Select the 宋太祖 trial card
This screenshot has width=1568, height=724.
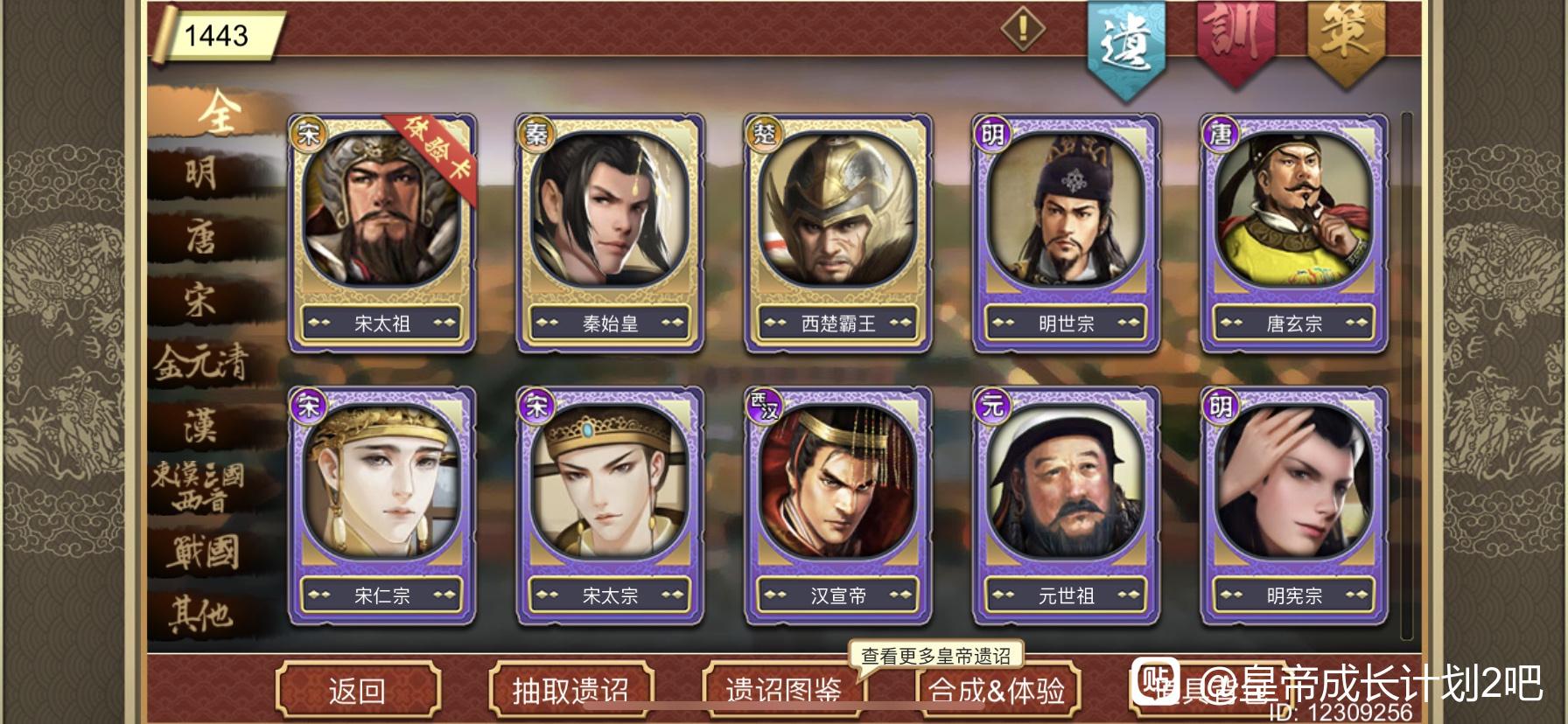[381, 233]
